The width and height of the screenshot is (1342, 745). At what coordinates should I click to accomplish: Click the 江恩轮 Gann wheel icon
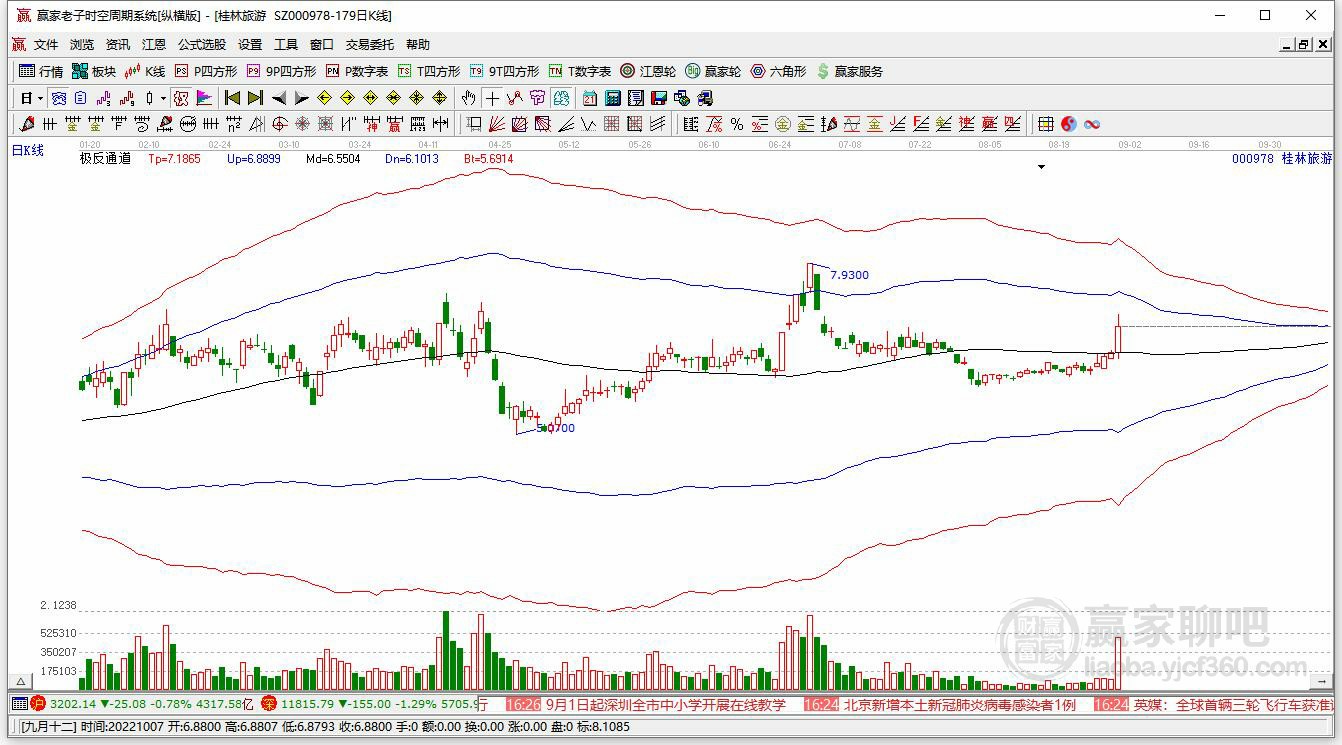[x=648, y=71]
